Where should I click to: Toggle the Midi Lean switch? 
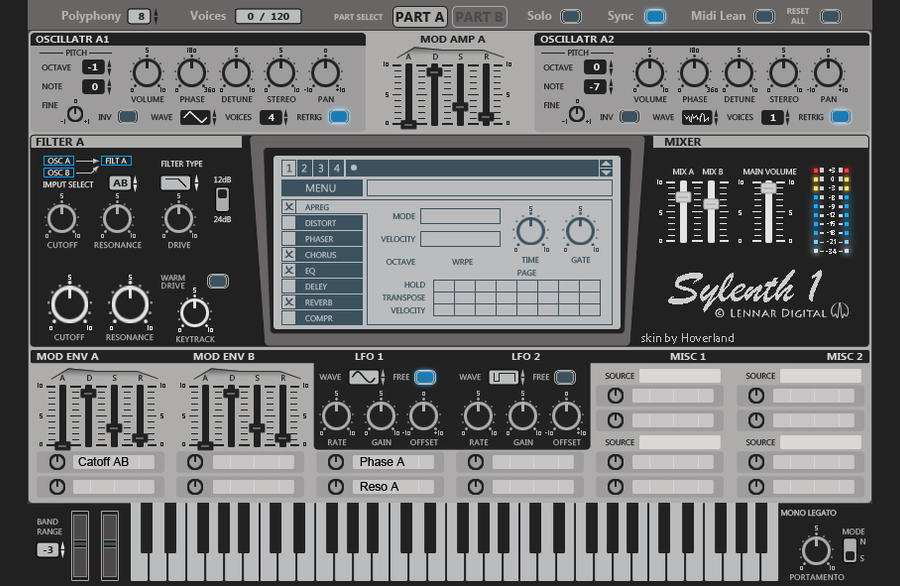(x=764, y=16)
